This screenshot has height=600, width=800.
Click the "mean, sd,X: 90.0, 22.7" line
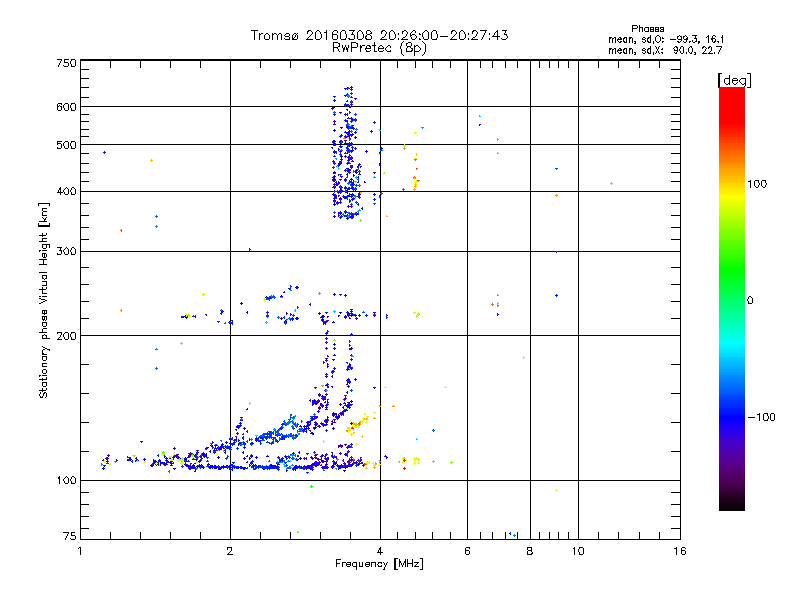click(x=665, y=50)
